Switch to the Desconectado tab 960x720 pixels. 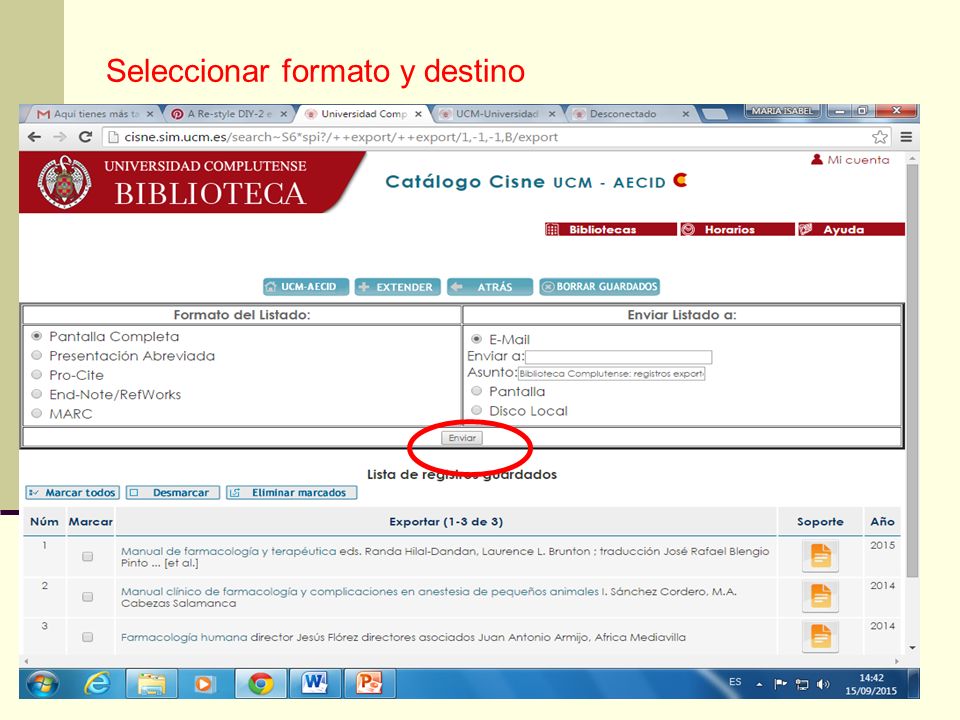[631, 114]
